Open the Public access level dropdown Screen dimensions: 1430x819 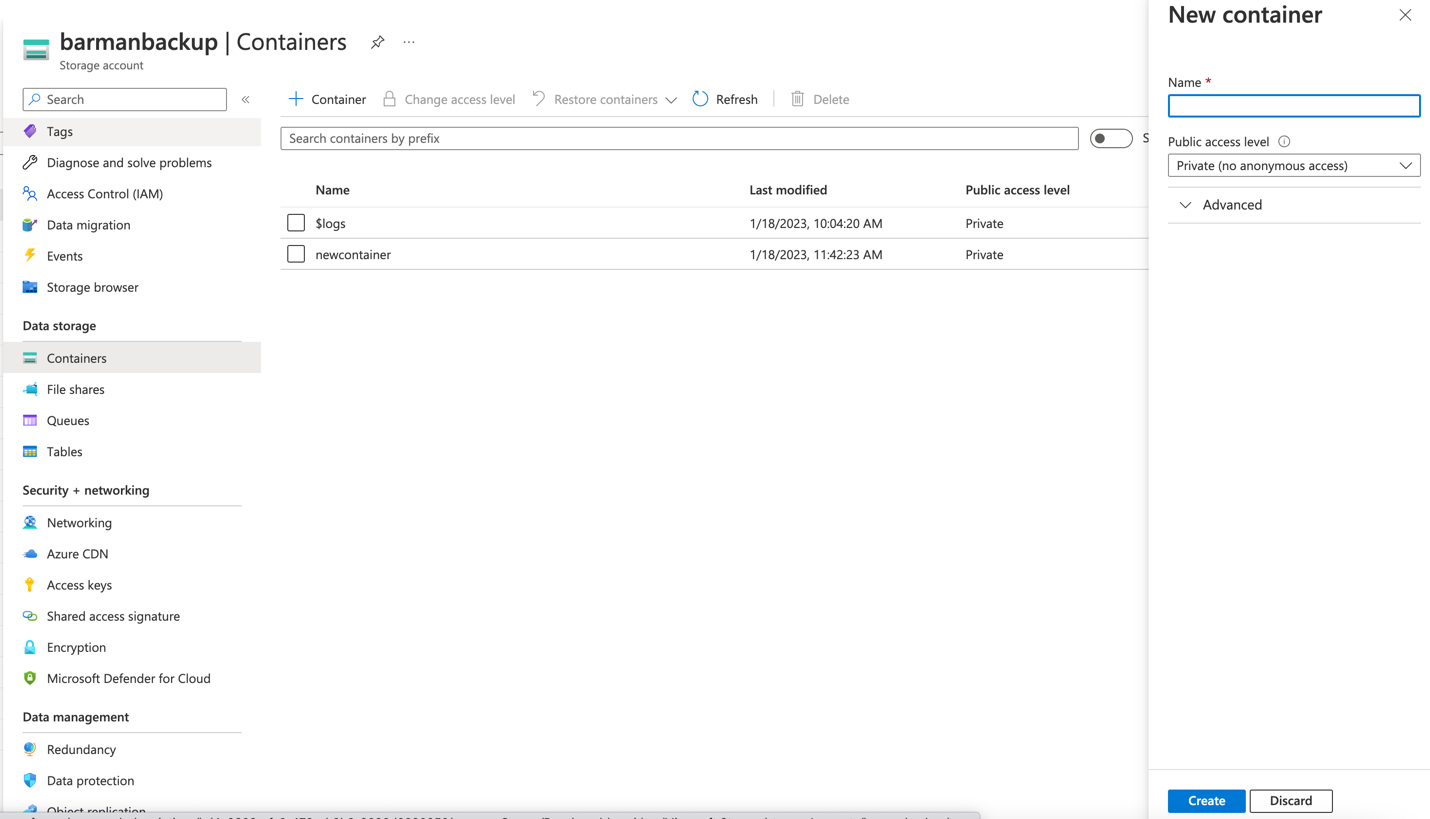click(x=1293, y=166)
